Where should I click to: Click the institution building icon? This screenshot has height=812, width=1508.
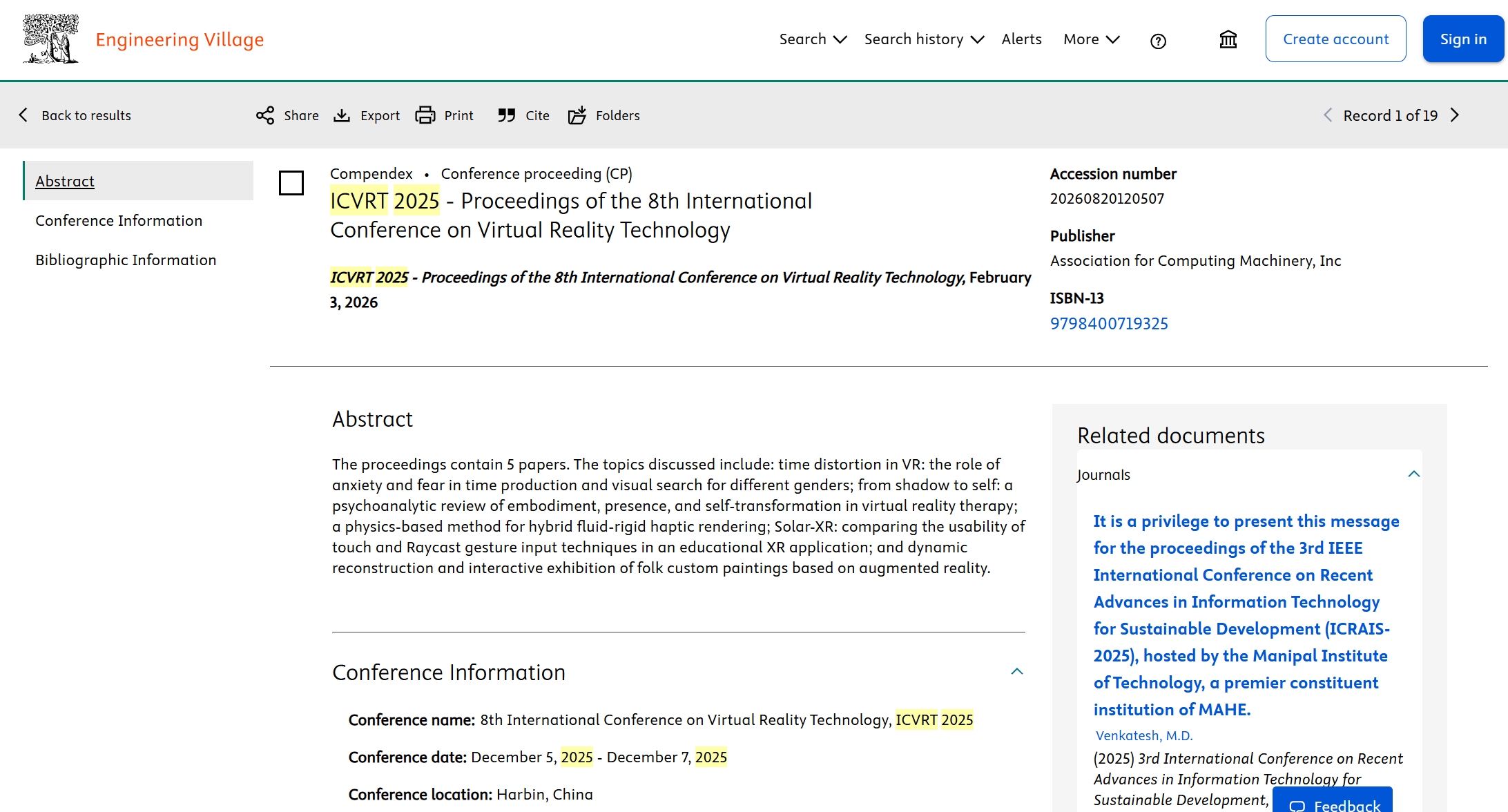1228,39
